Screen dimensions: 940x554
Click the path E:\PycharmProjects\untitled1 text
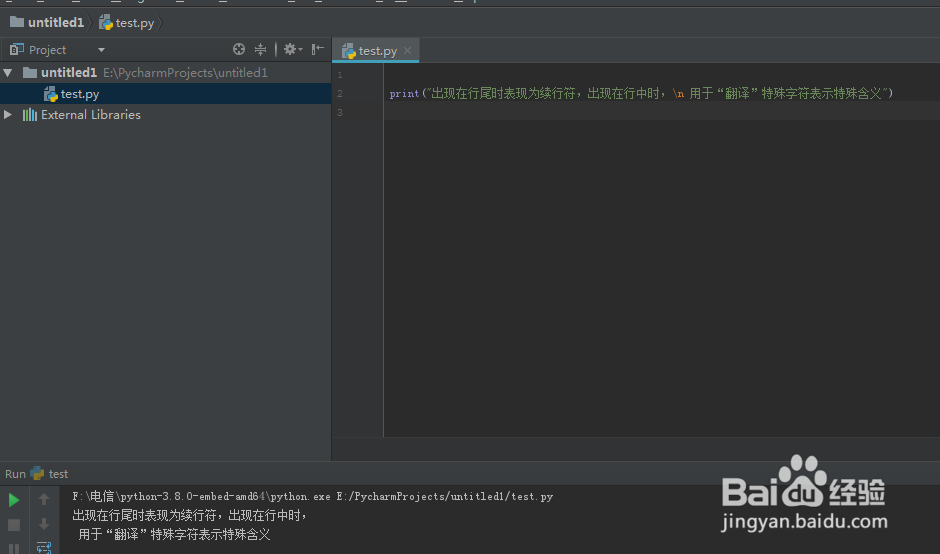[x=185, y=73]
